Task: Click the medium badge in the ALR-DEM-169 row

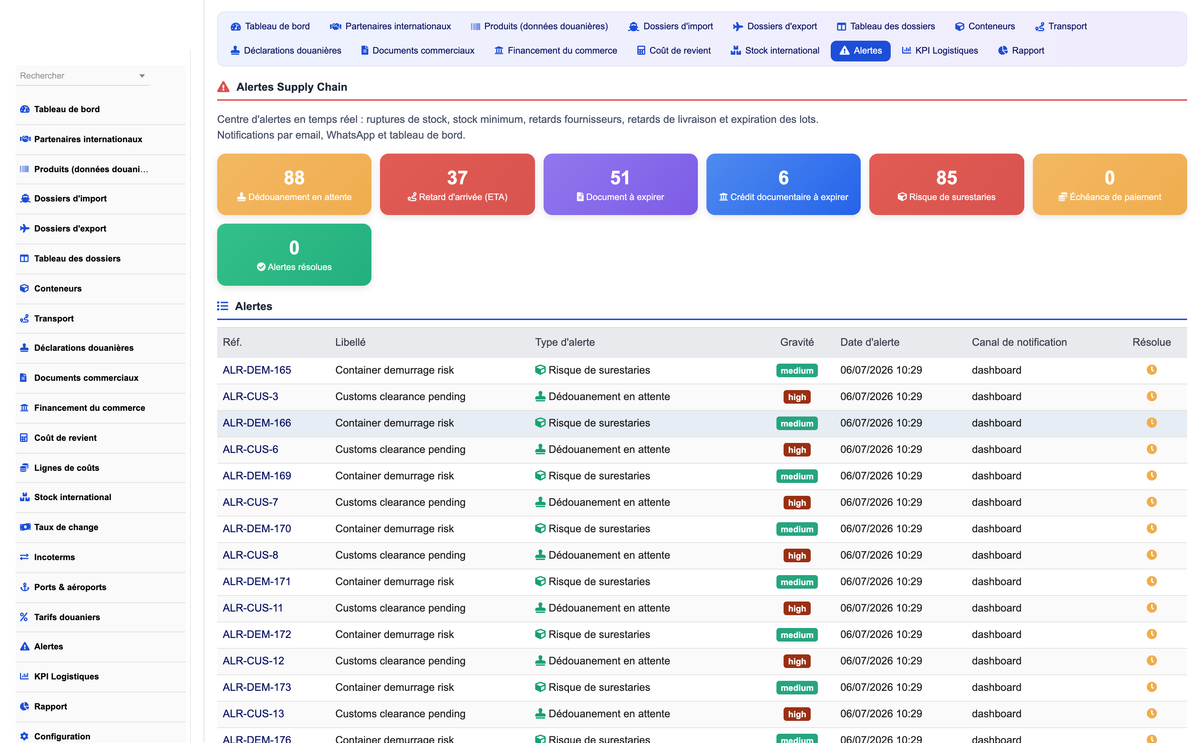Action: tap(797, 476)
